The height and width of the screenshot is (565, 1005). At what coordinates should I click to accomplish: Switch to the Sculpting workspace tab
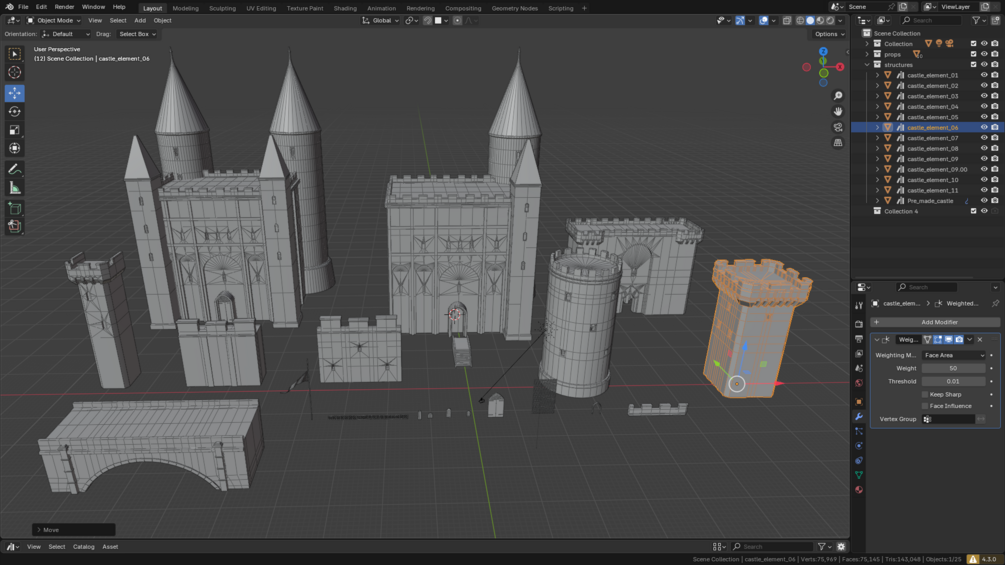pyautogui.click(x=222, y=8)
